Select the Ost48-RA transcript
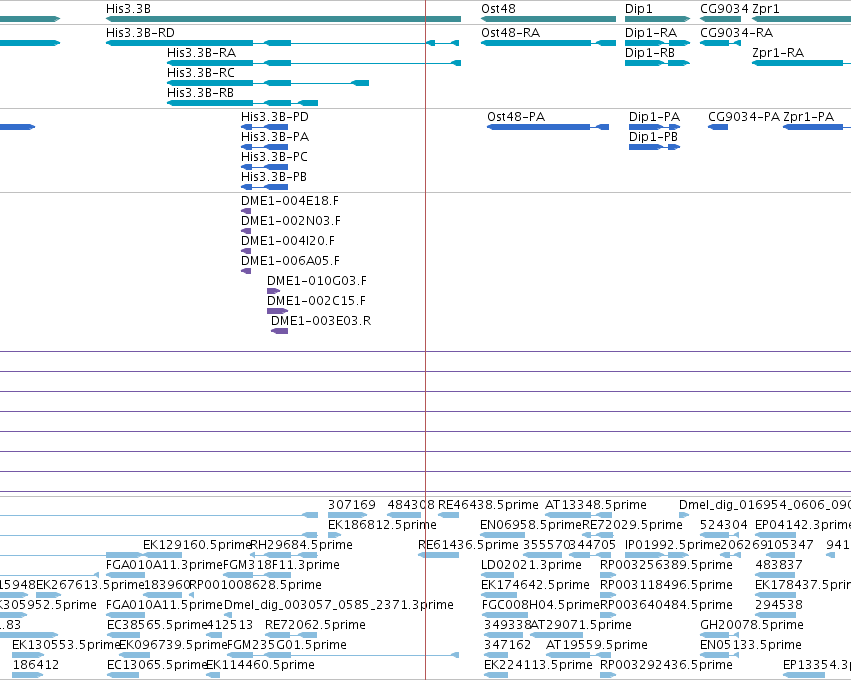Screen dimensions: 851x680 548,43
